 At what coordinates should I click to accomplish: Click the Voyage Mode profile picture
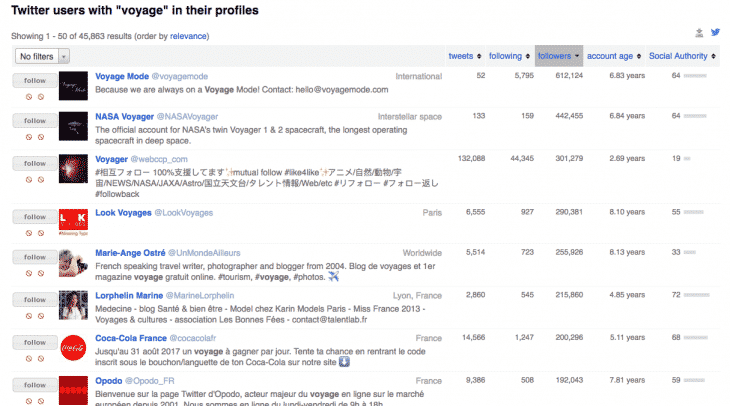74,85
